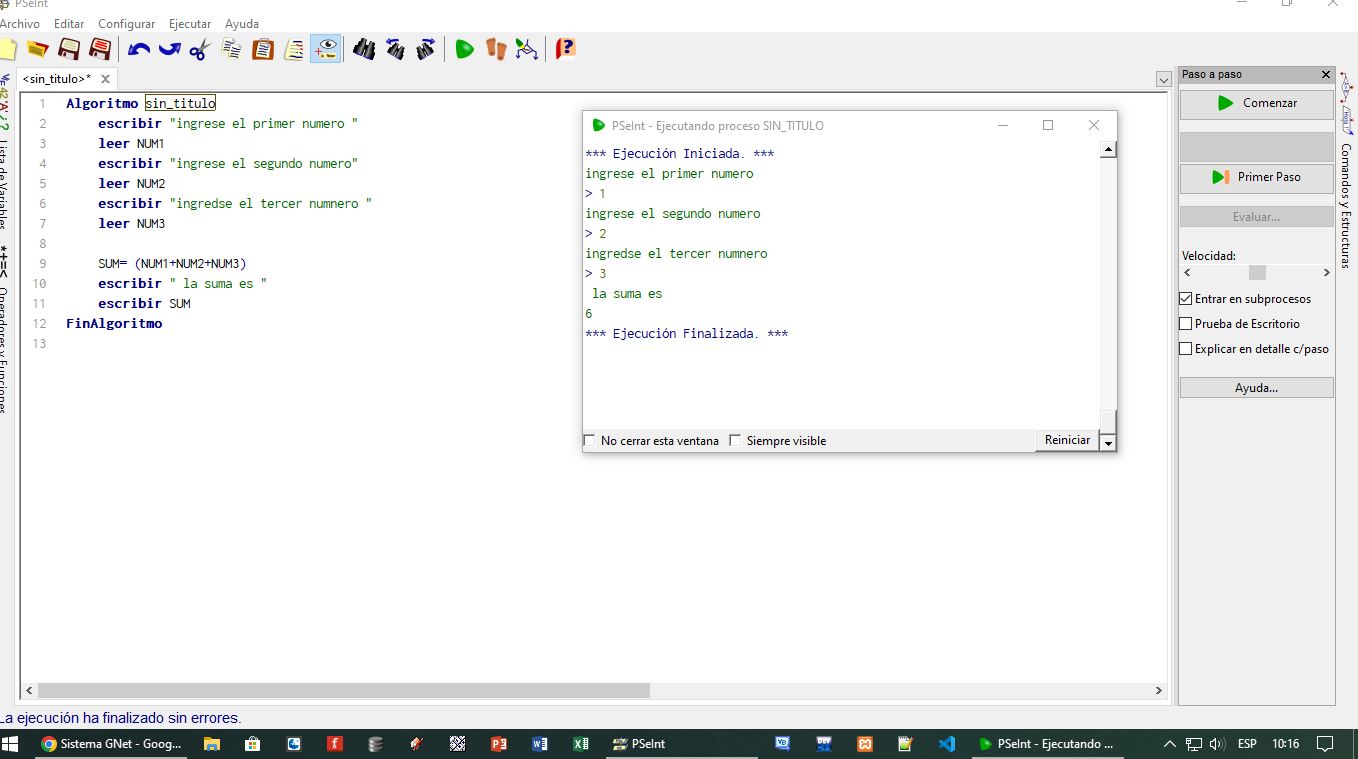Open the flowchart diagram editor icon
The width and height of the screenshot is (1358, 759).
click(x=527, y=48)
